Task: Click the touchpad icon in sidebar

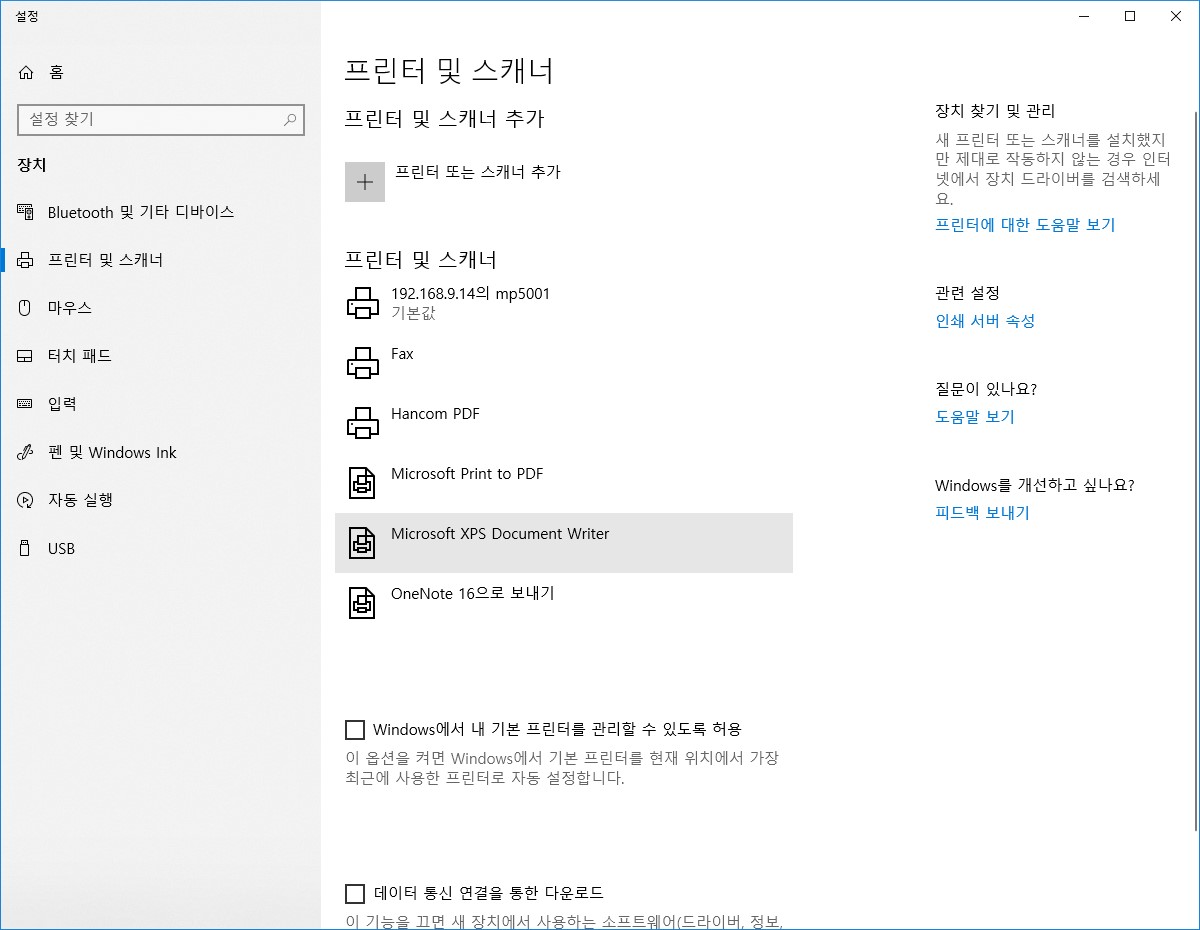Action: 26,356
